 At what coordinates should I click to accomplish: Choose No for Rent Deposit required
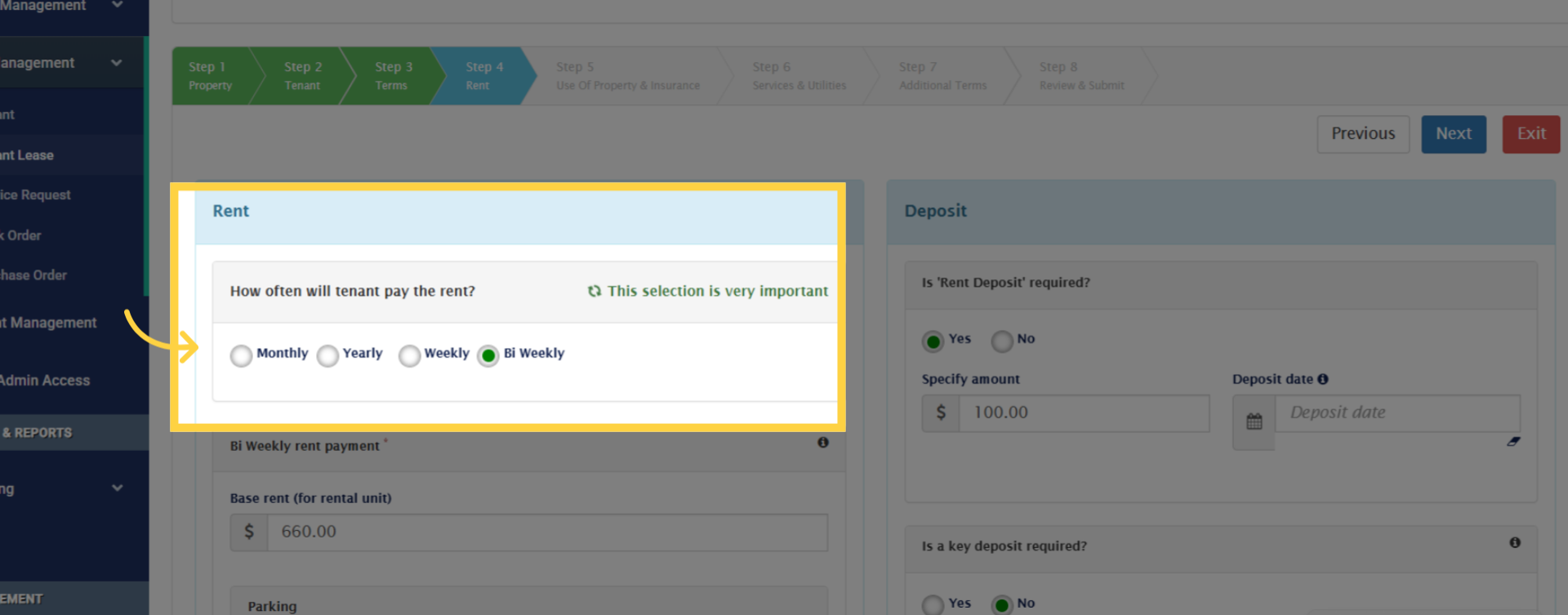coord(1002,341)
